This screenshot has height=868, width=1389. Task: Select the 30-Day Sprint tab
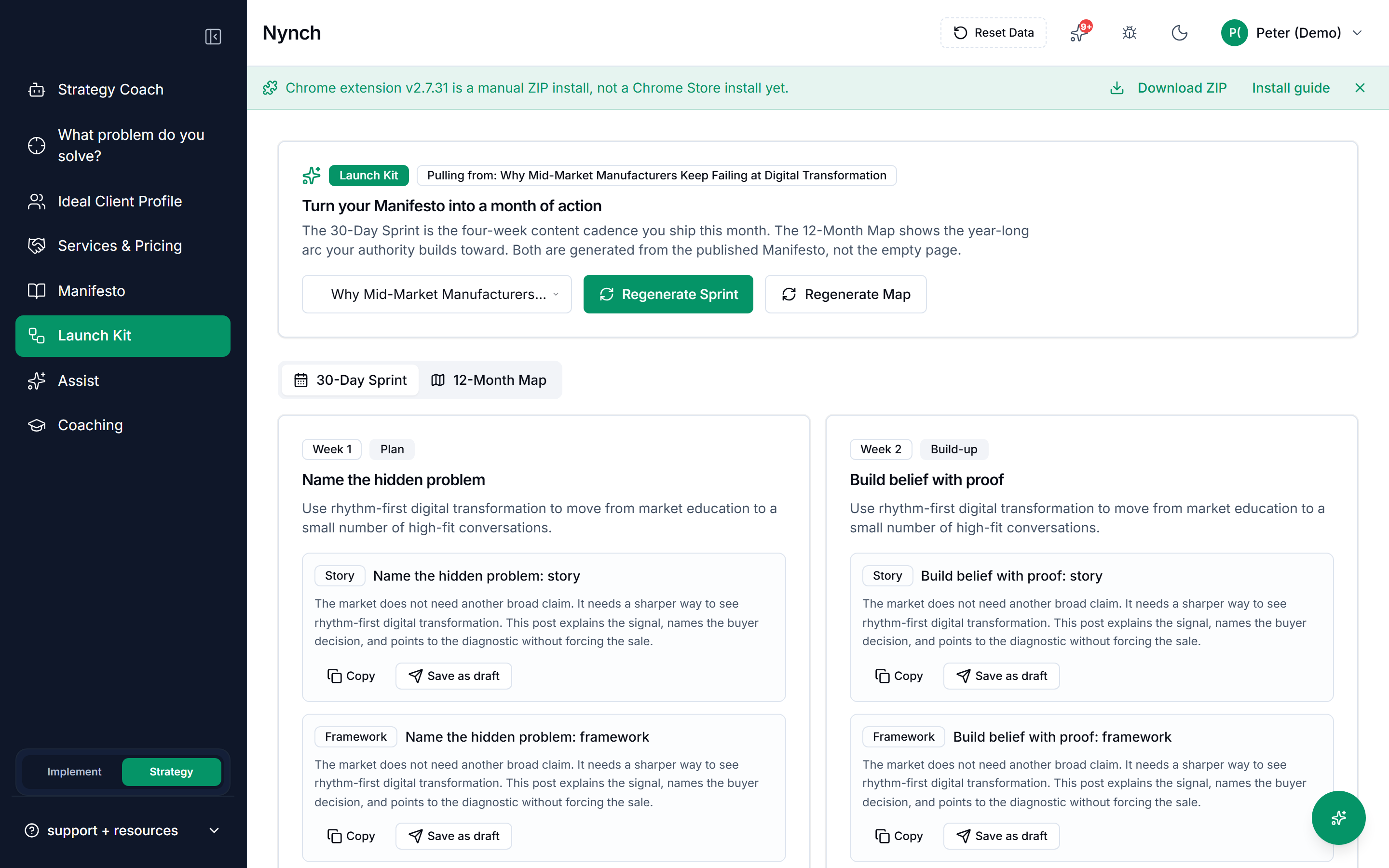[x=350, y=380]
